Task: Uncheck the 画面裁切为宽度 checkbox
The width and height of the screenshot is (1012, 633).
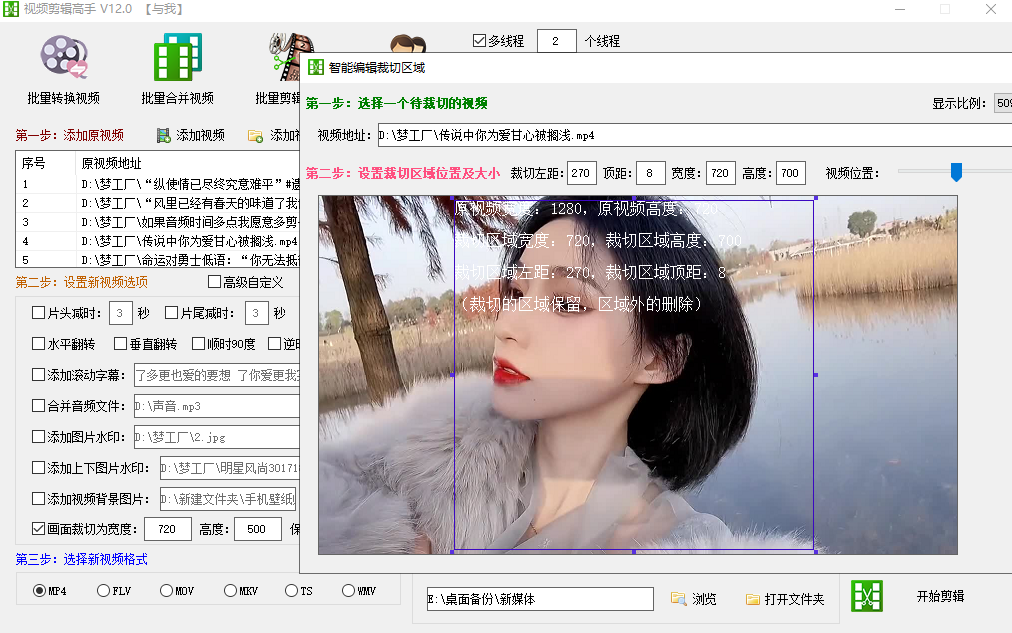Action: tap(38, 528)
